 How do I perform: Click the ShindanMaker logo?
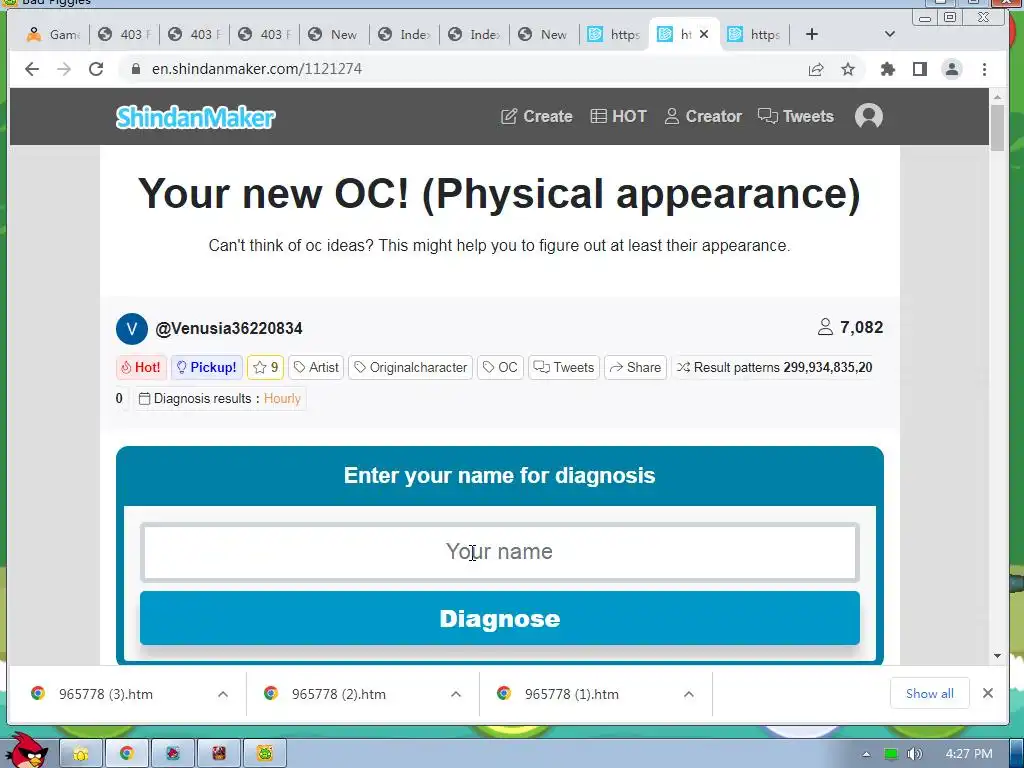195,117
